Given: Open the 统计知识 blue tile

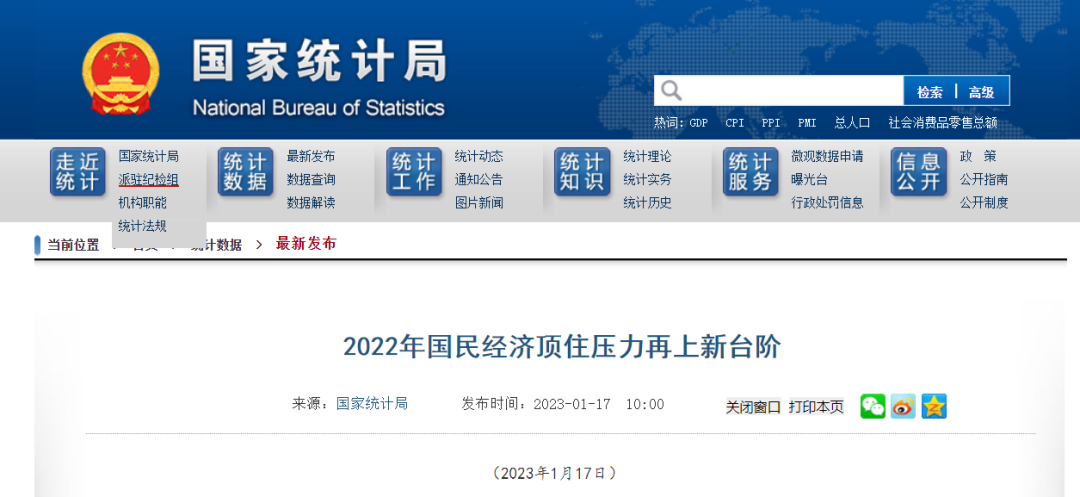Looking at the screenshot, I should [x=582, y=172].
